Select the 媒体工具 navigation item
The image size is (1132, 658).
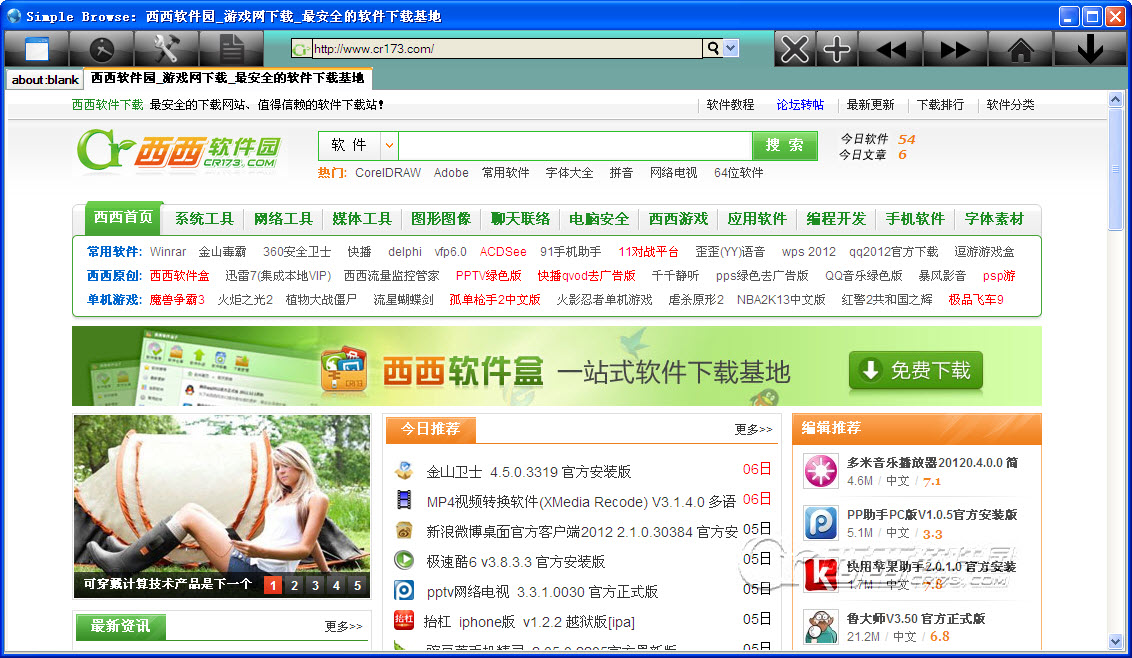pyautogui.click(x=362, y=219)
